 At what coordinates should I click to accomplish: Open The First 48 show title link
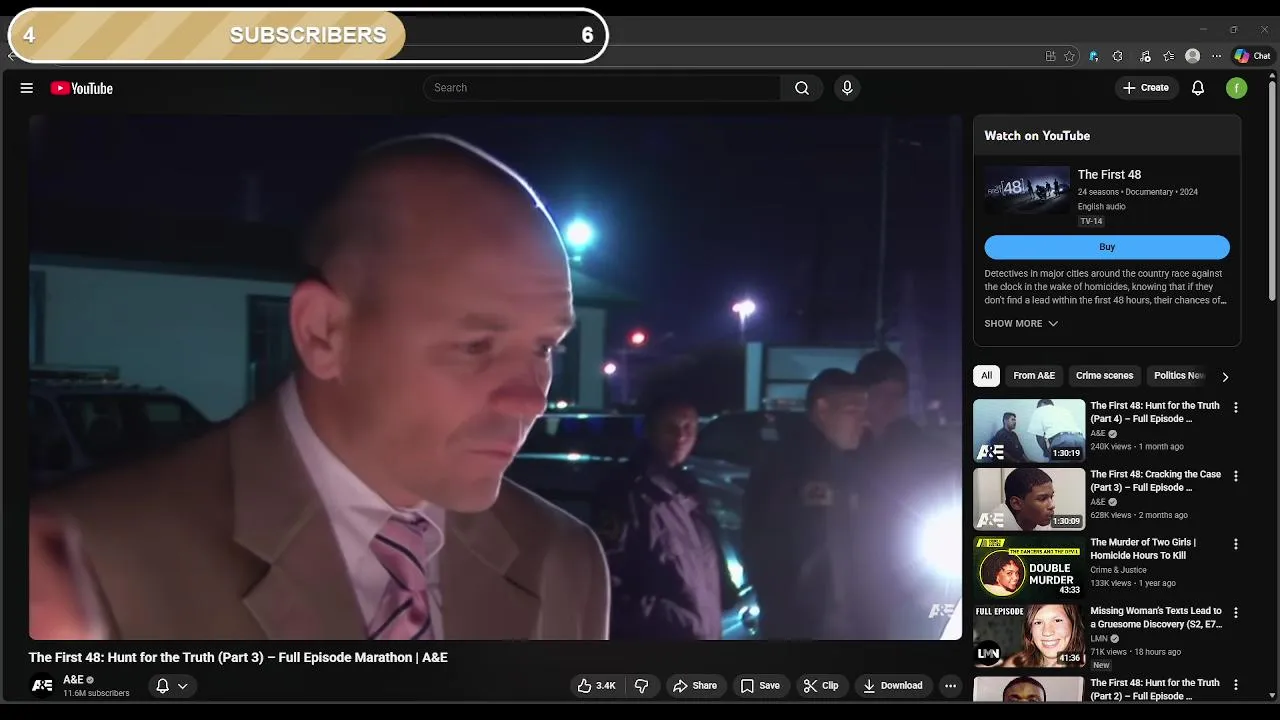[x=1109, y=175]
